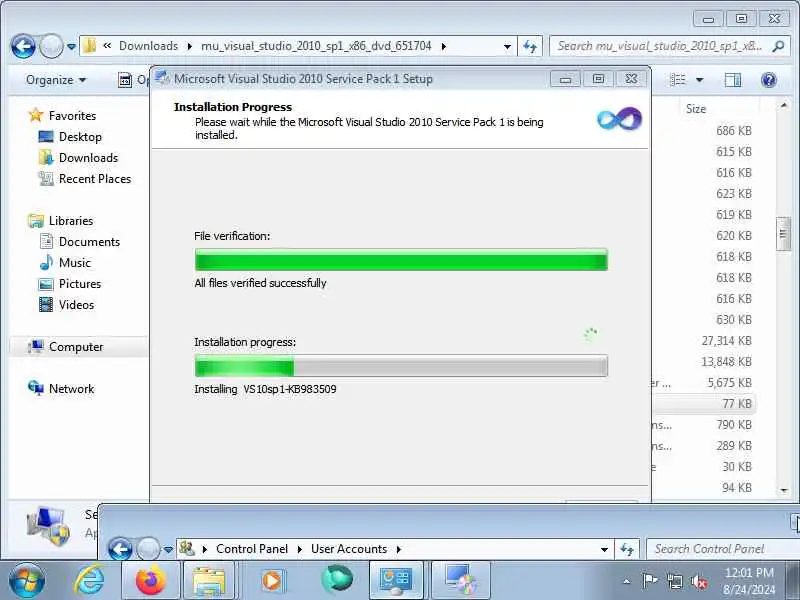Open recent pages dropdown in Control Panel window
The height and width of the screenshot is (600, 800).
(x=168, y=549)
